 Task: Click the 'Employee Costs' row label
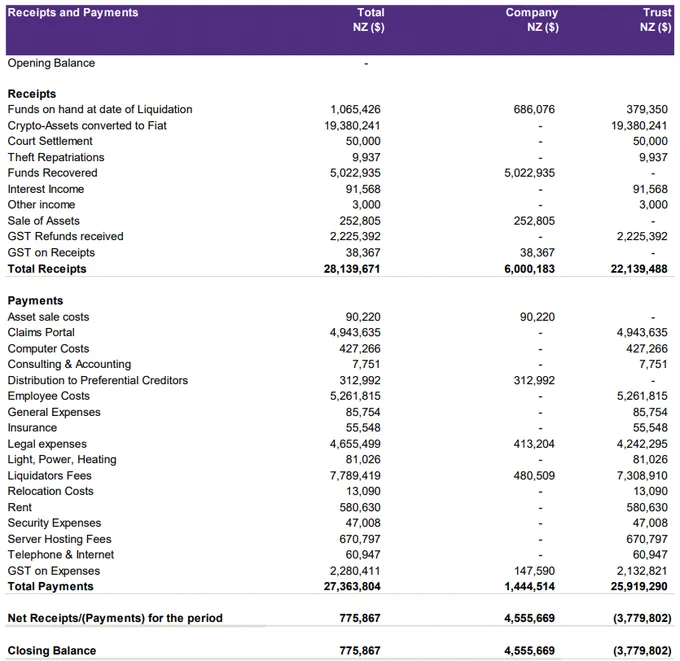(49, 396)
